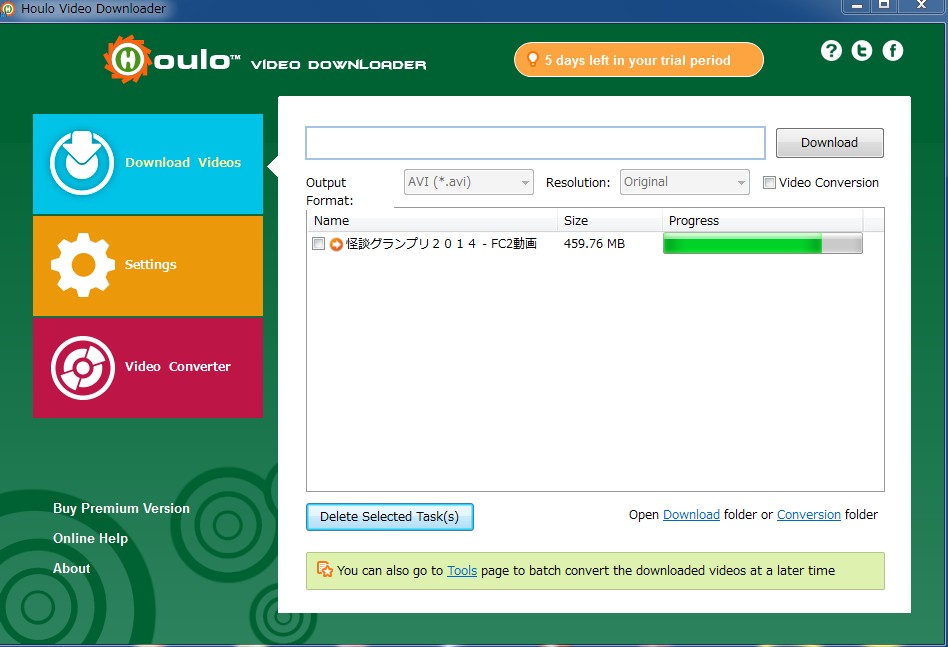Switch to Video Converter tab

point(148,368)
